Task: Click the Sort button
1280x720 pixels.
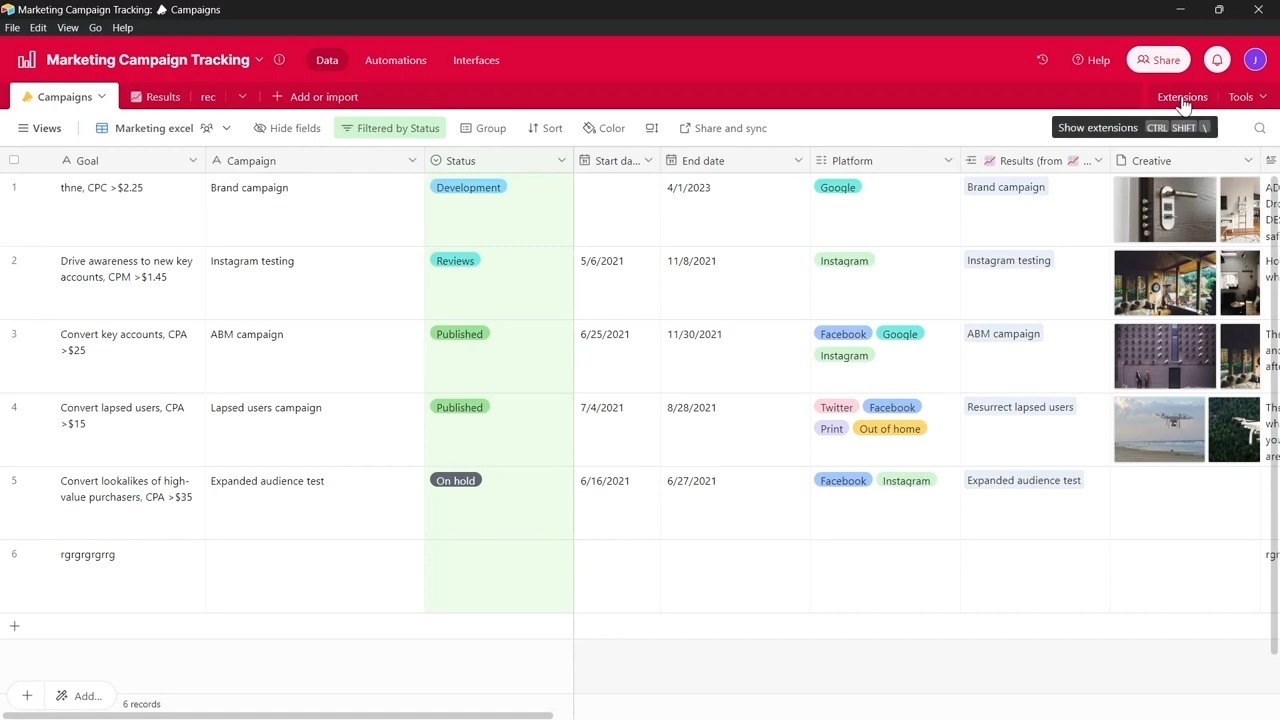Action: [x=545, y=128]
